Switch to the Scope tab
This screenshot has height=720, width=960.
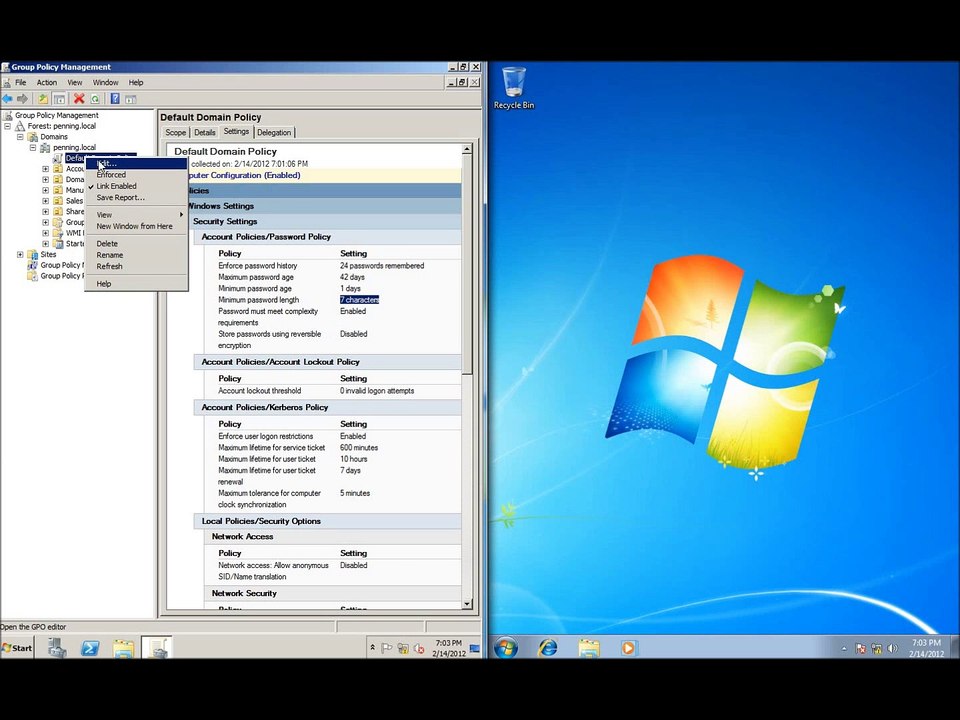click(x=175, y=132)
